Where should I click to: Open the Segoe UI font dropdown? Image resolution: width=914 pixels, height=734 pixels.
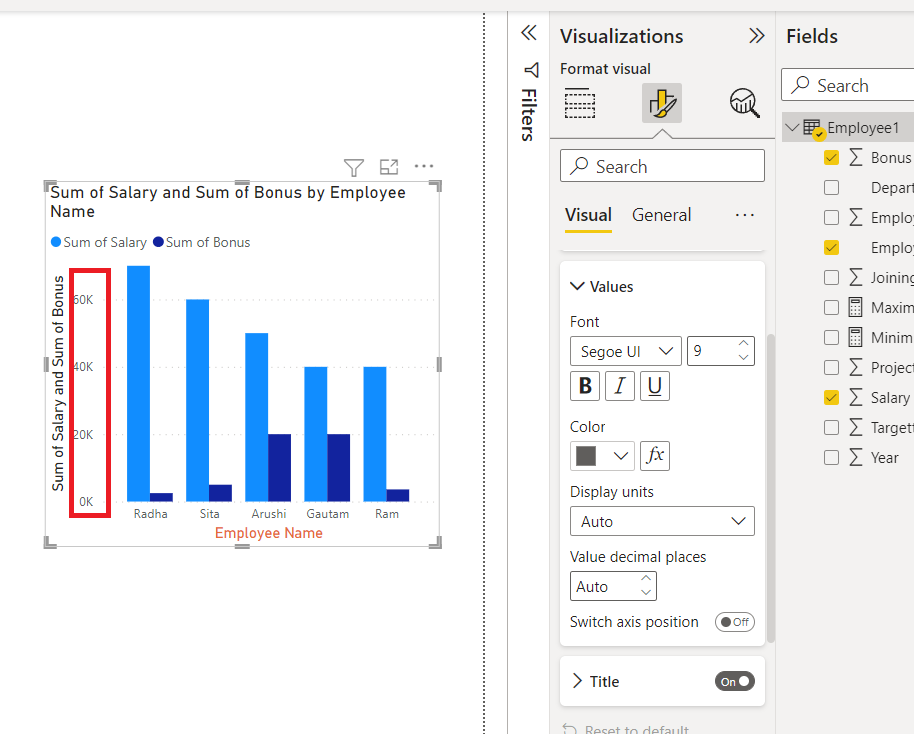point(625,352)
